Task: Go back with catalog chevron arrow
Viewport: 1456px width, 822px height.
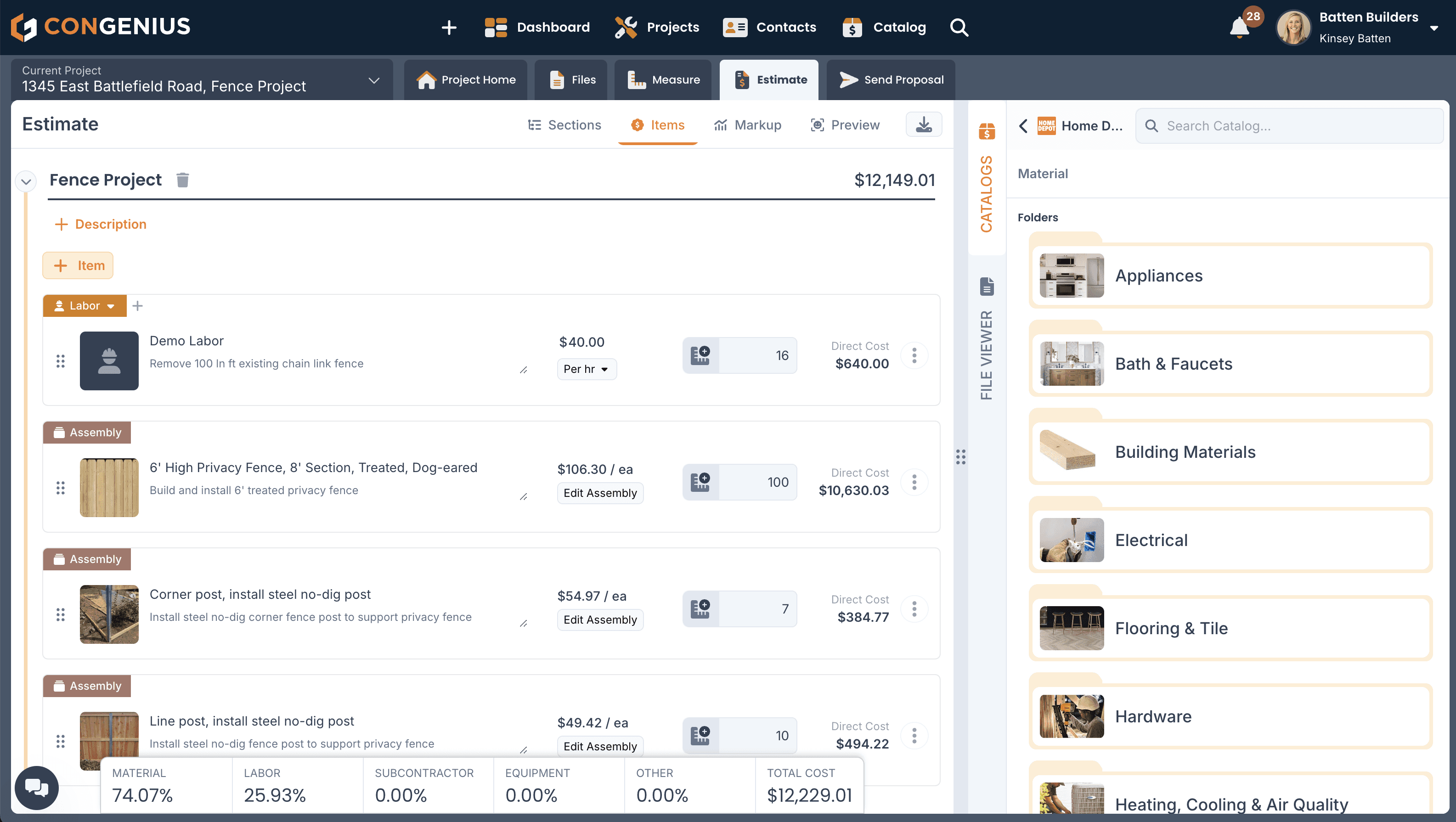Action: point(1023,125)
